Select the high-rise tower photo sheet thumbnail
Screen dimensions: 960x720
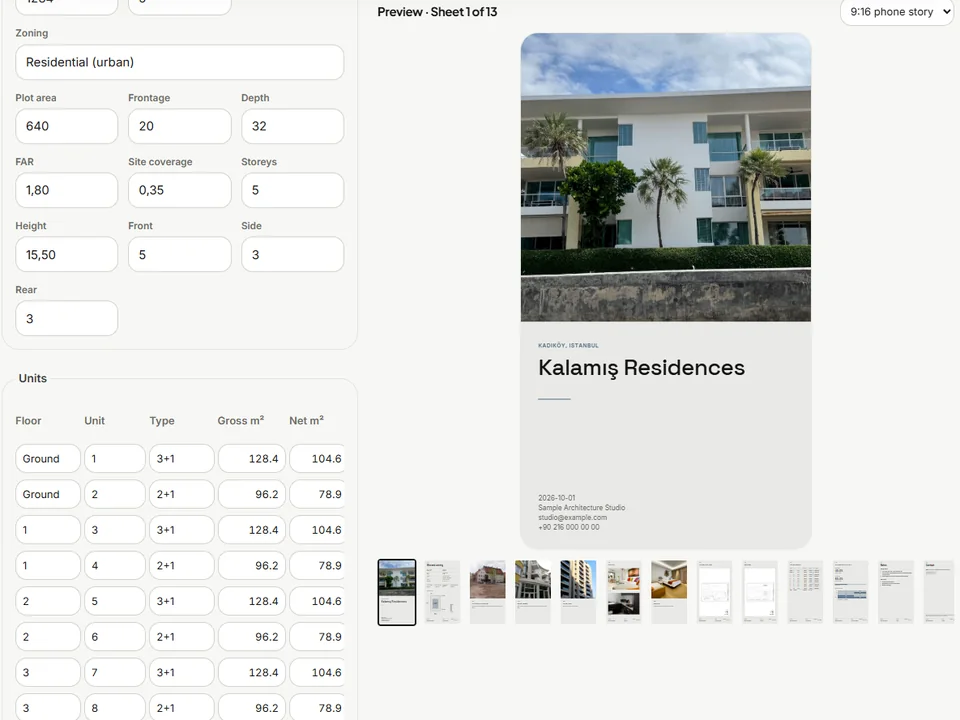[578, 592]
